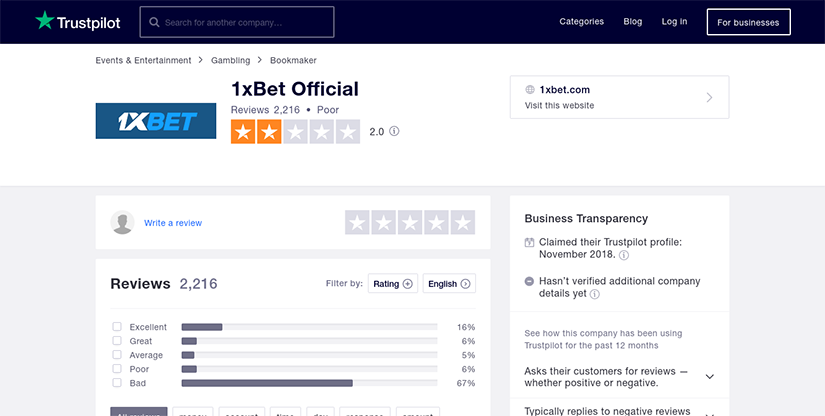Click breadcrumb arrow after Gambling
Image resolution: width=825 pixels, height=416 pixels.
[x=259, y=60]
